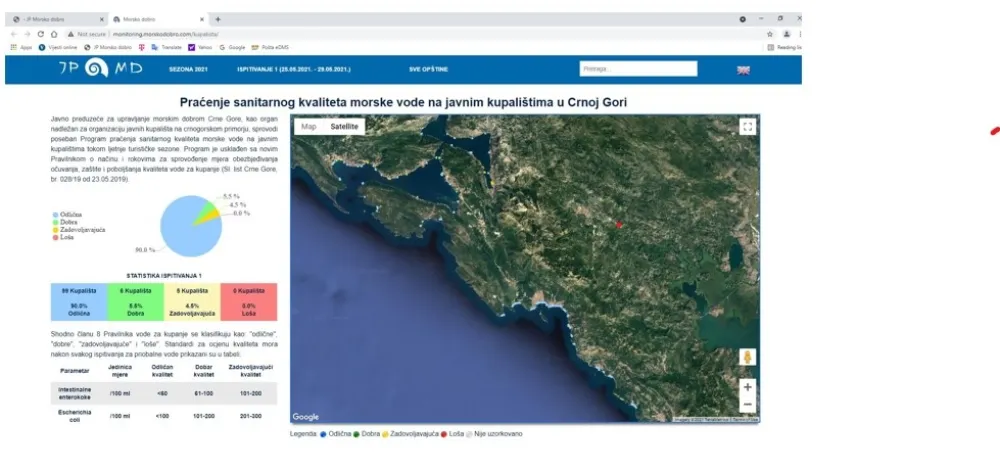Go back in browser history

(14, 34)
